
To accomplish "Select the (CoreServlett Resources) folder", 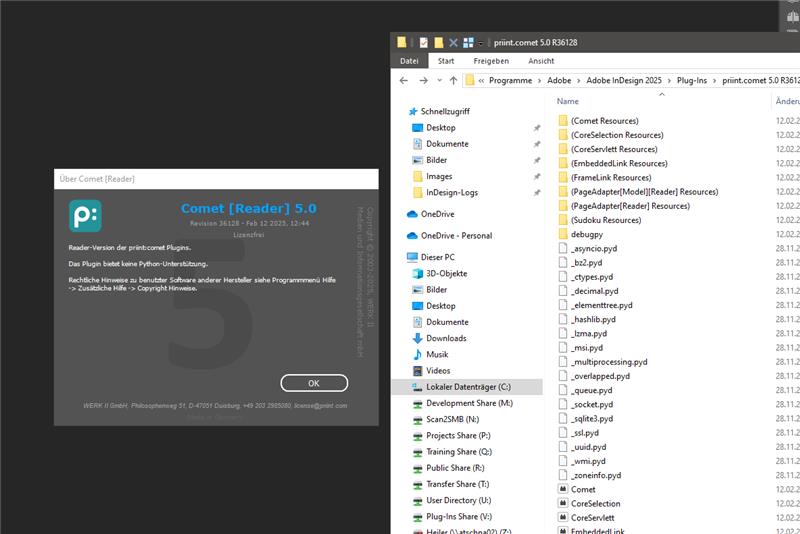I will tap(614, 149).
